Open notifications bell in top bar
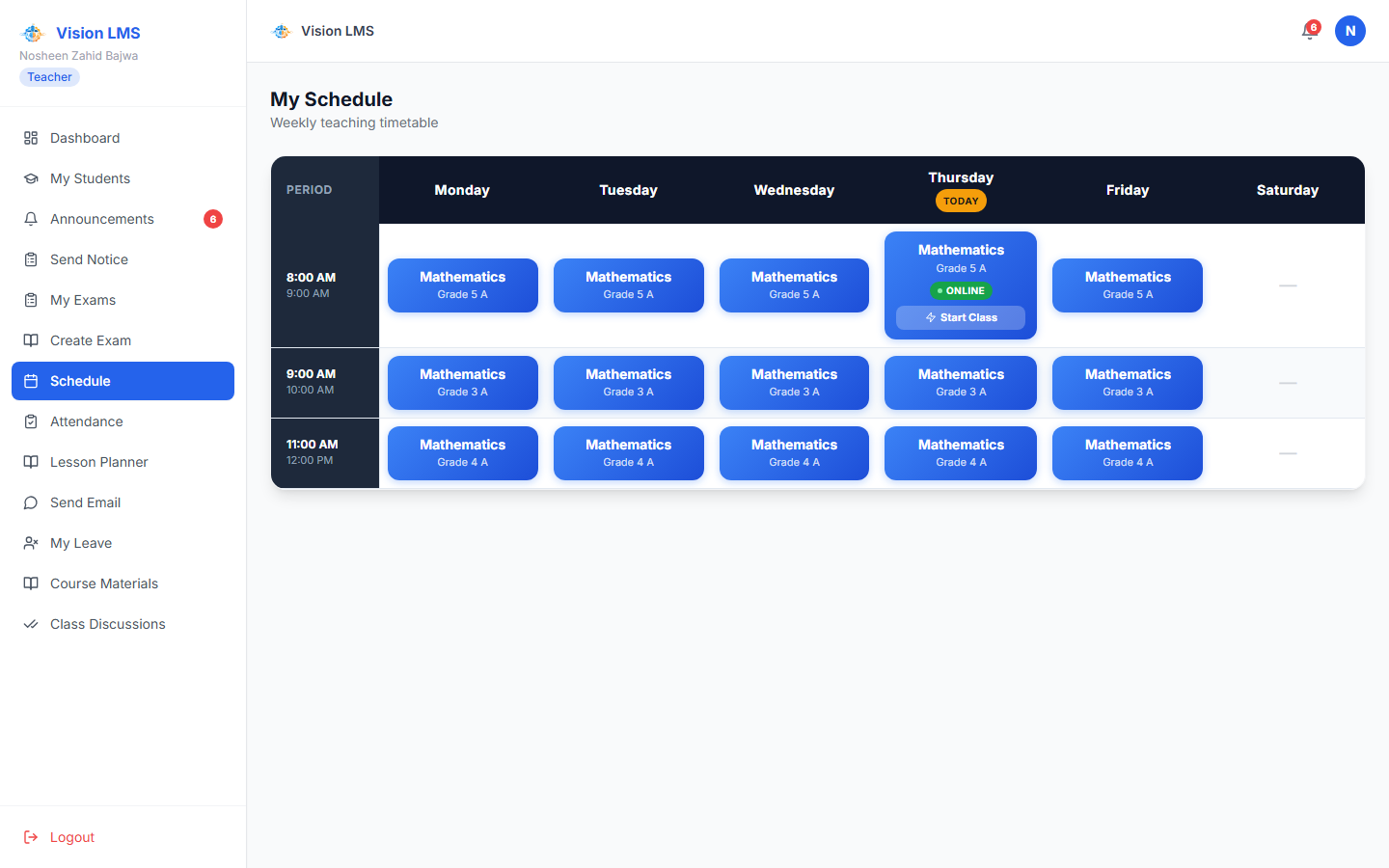The width and height of the screenshot is (1389, 868). 1309,31
